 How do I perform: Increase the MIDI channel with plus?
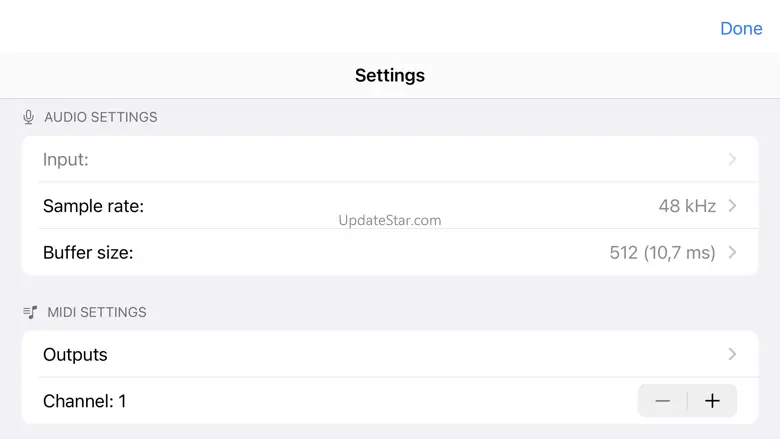(712, 401)
